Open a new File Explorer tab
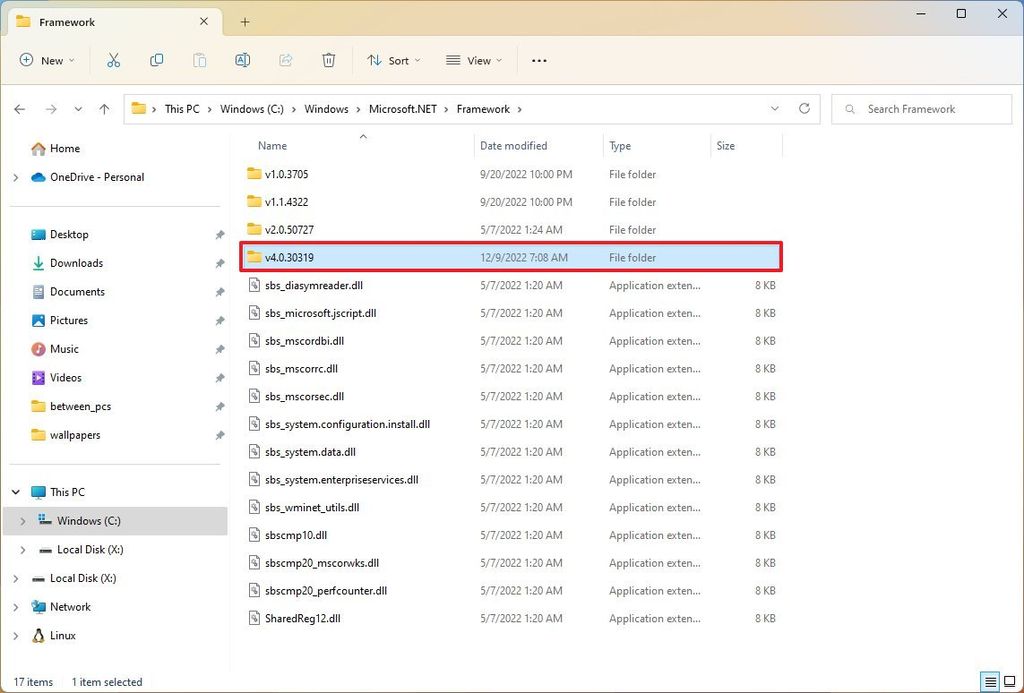1024x693 pixels. click(x=243, y=21)
